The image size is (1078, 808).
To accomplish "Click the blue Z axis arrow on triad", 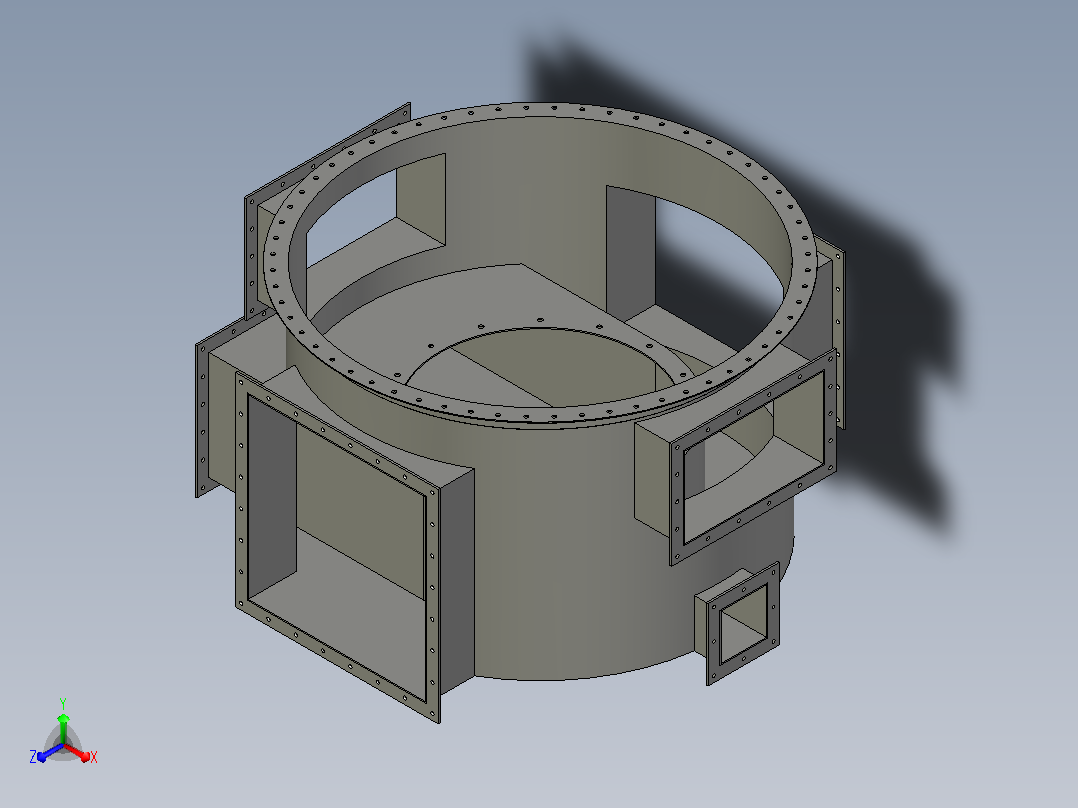I will pyautogui.click(x=50, y=752).
